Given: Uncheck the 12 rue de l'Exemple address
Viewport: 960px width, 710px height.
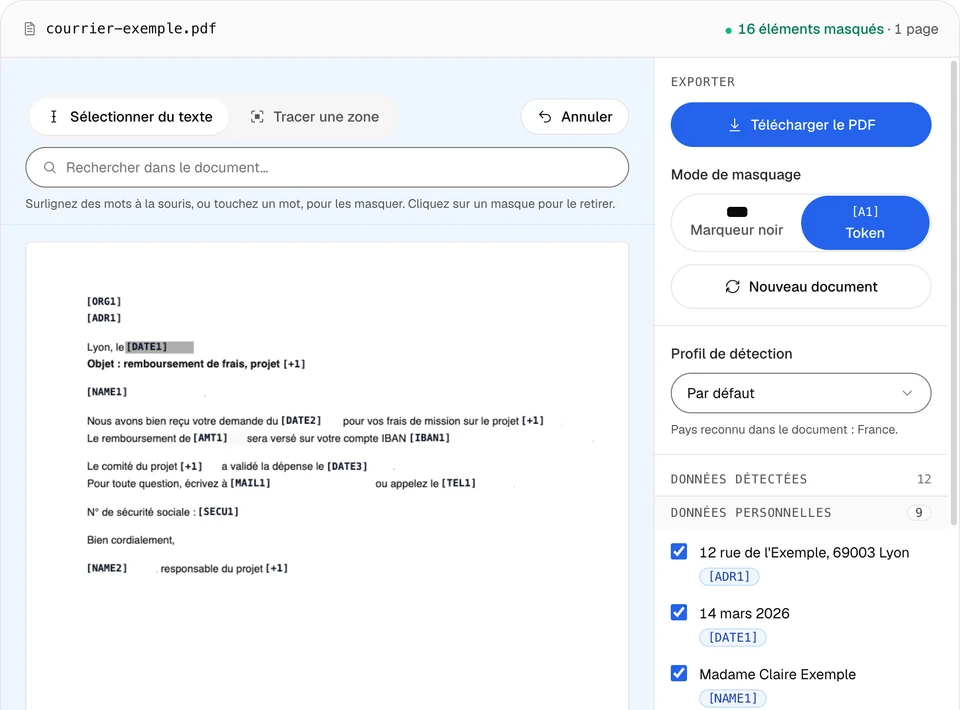Looking at the screenshot, I should tap(678, 551).
